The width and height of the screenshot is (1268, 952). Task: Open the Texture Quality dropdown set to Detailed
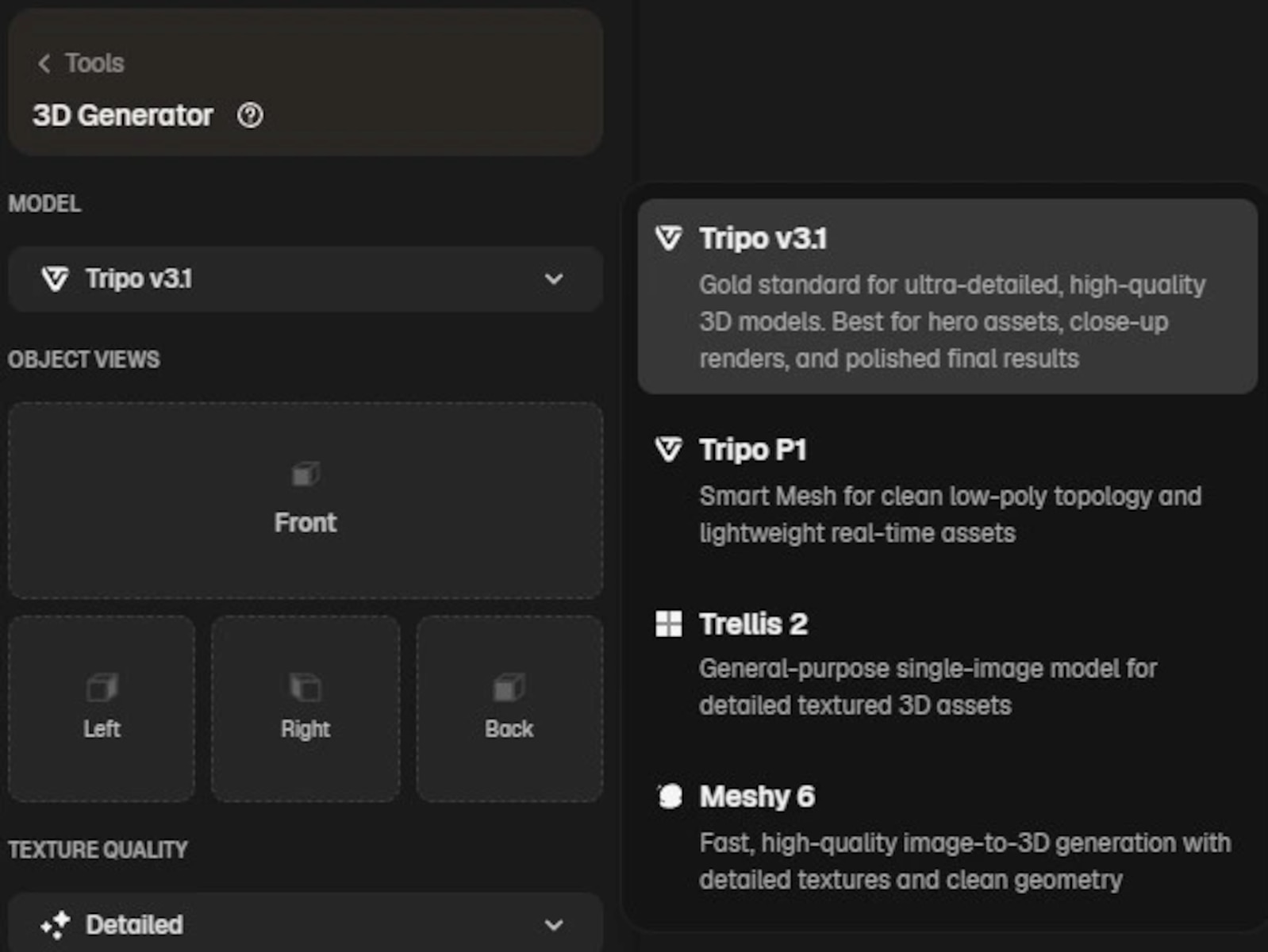pos(305,924)
